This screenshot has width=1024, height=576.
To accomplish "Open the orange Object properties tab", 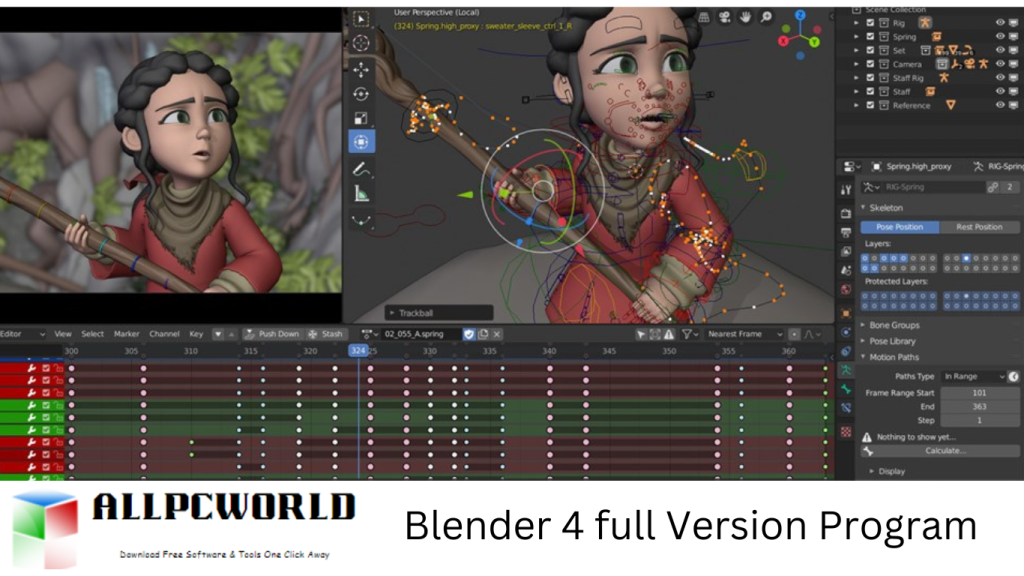I will pos(846,313).
